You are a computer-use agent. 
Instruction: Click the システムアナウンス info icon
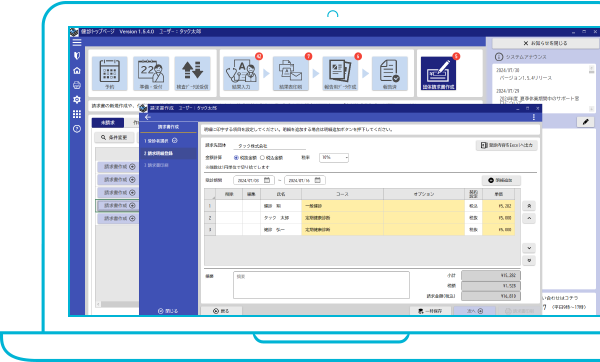point(499,57)
